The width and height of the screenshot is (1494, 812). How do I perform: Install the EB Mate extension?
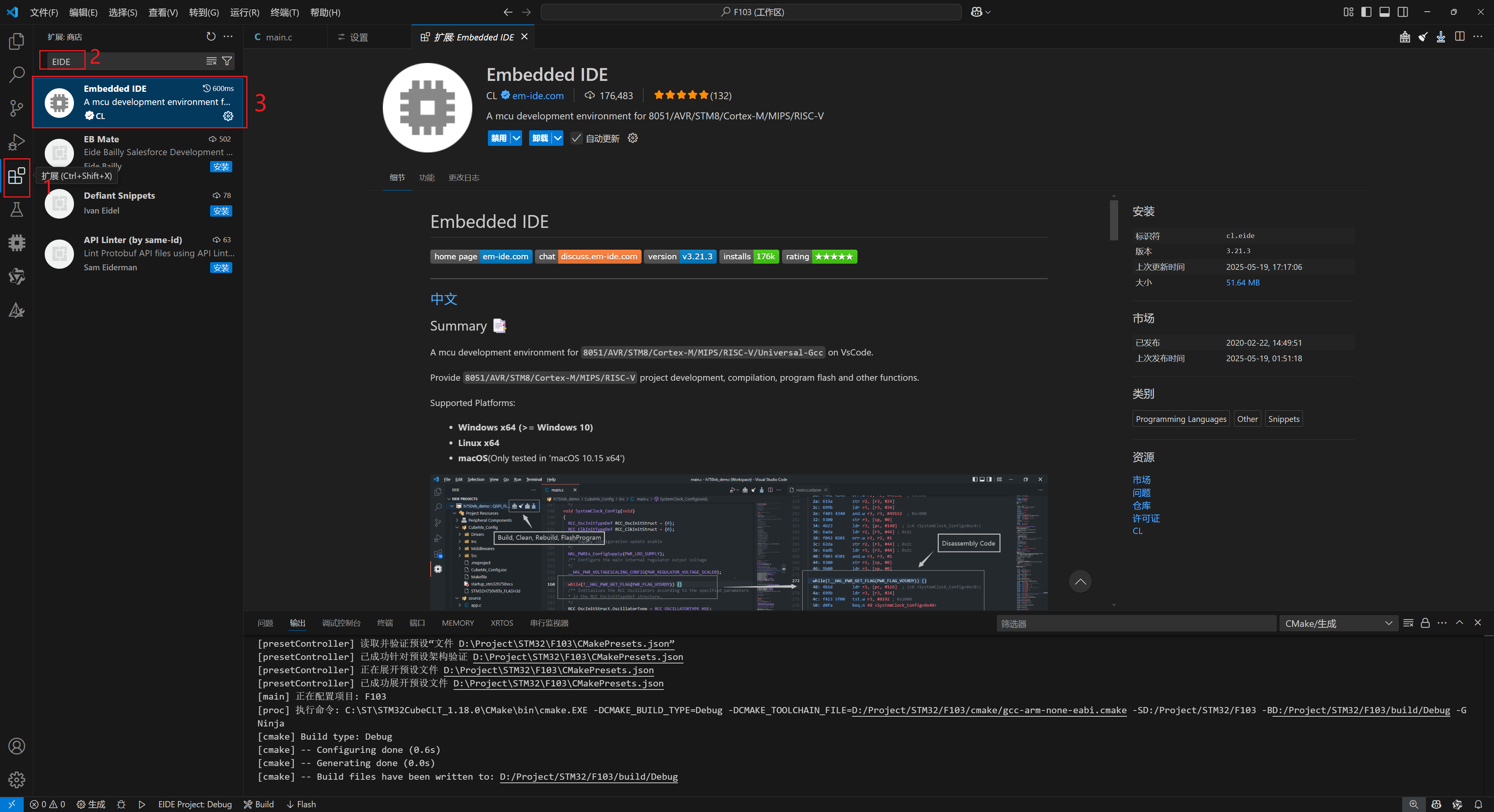221,167
